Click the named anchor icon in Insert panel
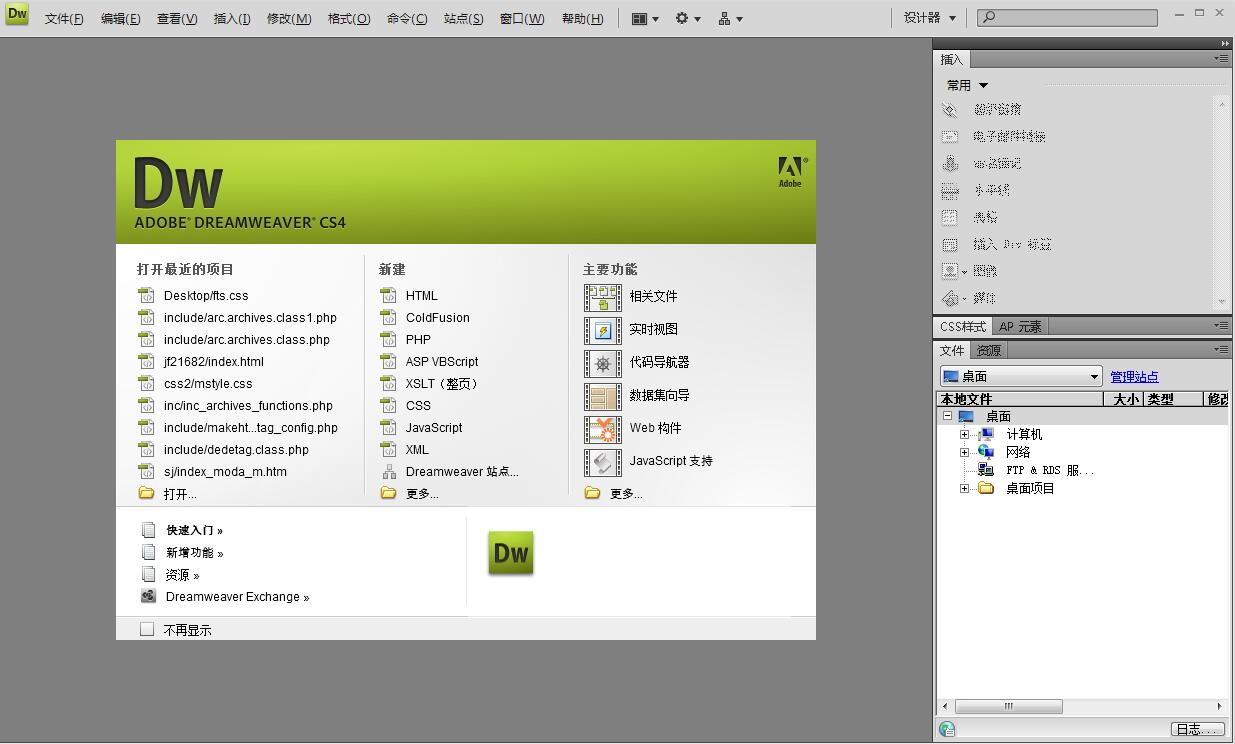This screenshot has height=744, width=1235. 950,163
